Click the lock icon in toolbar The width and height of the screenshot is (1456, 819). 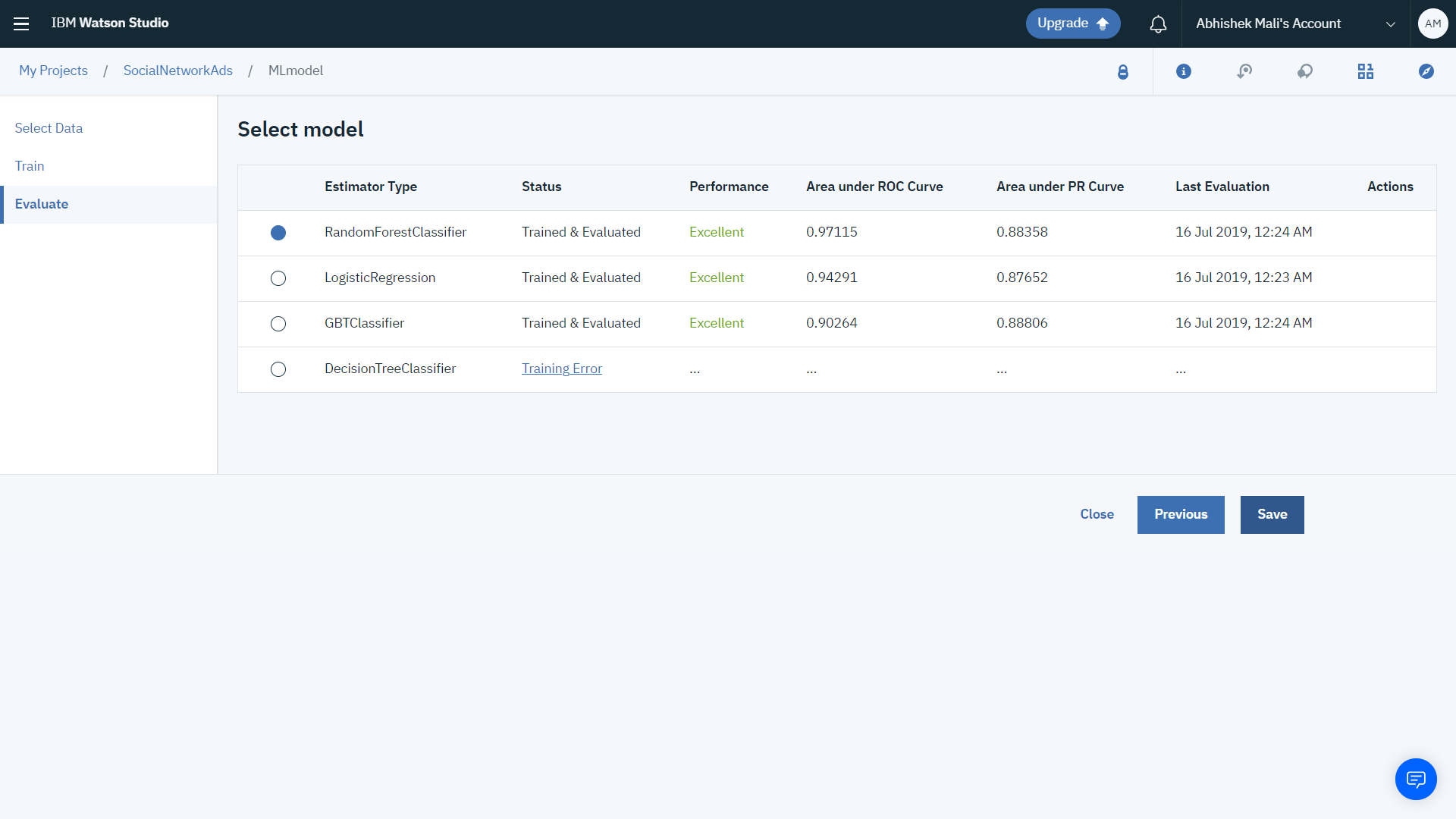click(x=1123, y=71)
